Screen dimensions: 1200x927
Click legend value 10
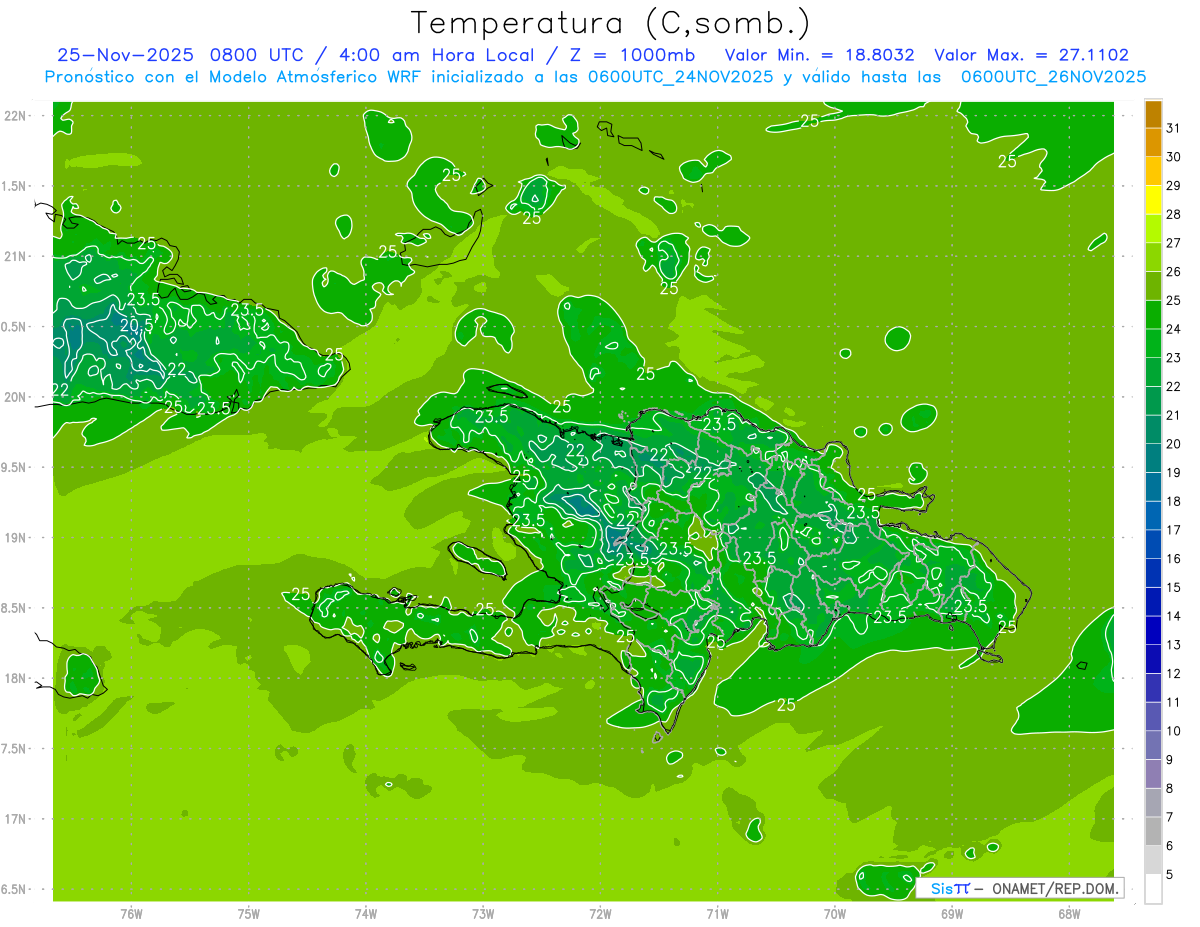(1173, 731)
